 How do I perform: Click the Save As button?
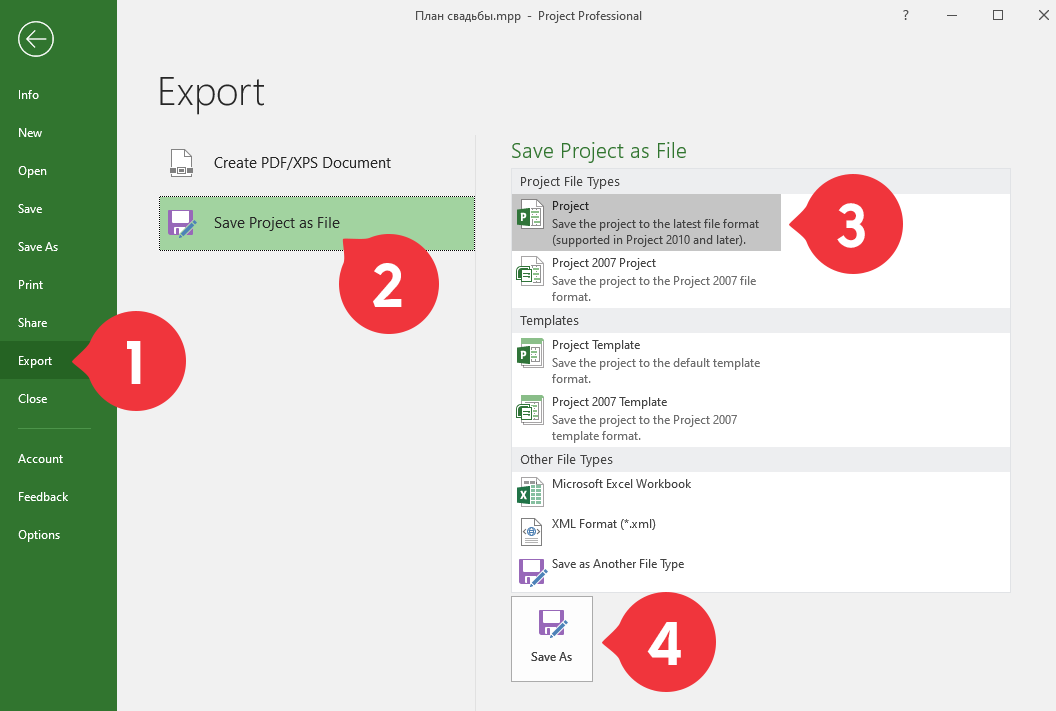click(x=552, y=638)
